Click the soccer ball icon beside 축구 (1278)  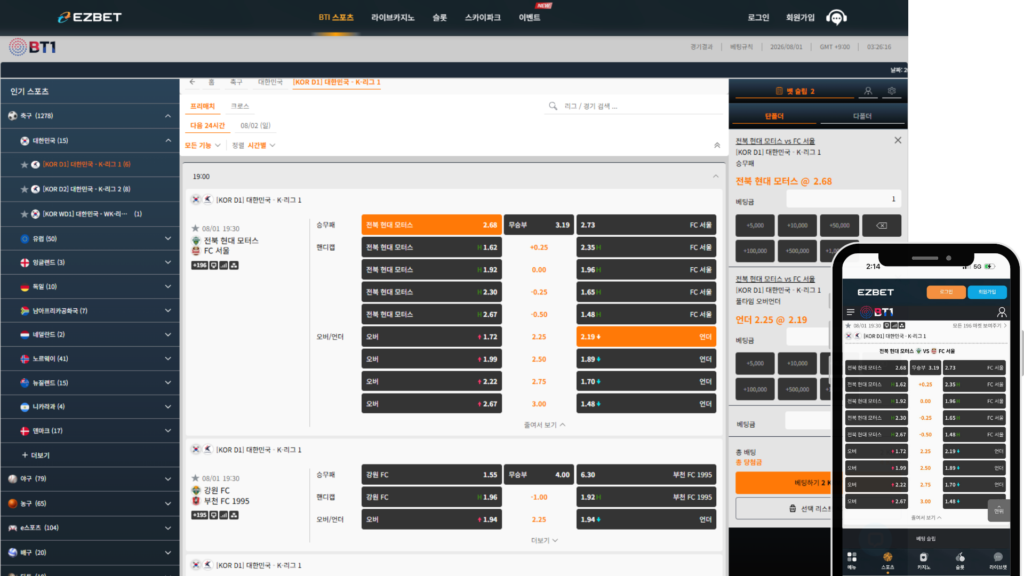click(x=12, y=116)
